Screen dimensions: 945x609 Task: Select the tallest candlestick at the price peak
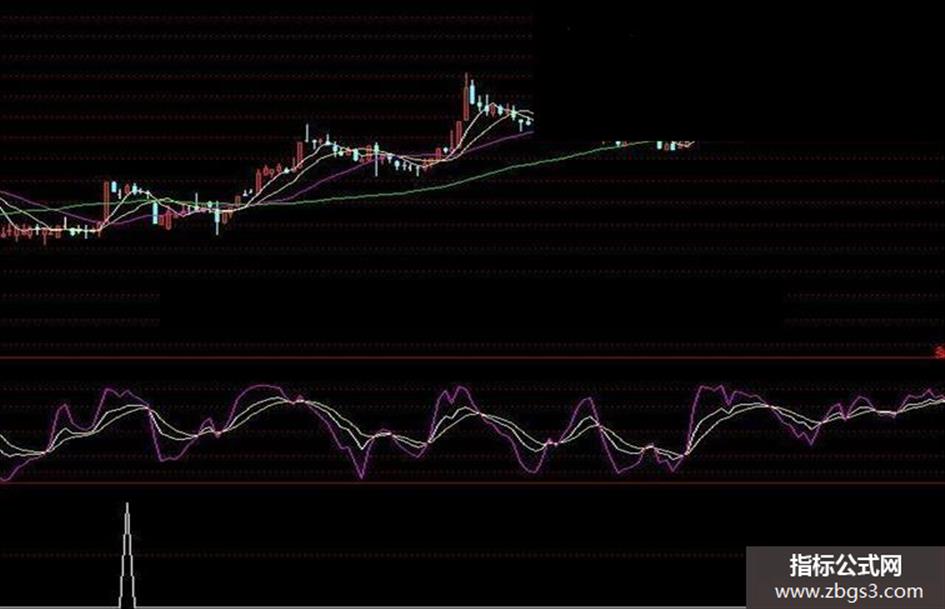point(466,96)
